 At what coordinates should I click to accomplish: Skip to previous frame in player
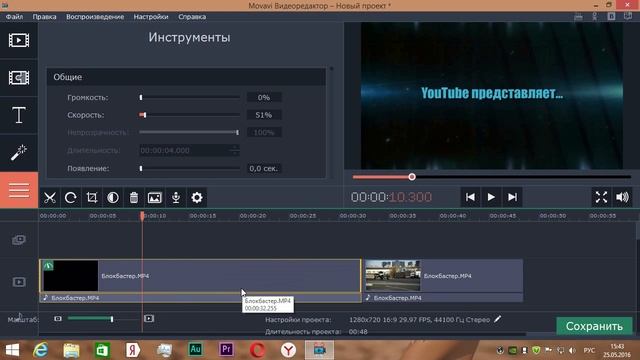tap(470, 197)
